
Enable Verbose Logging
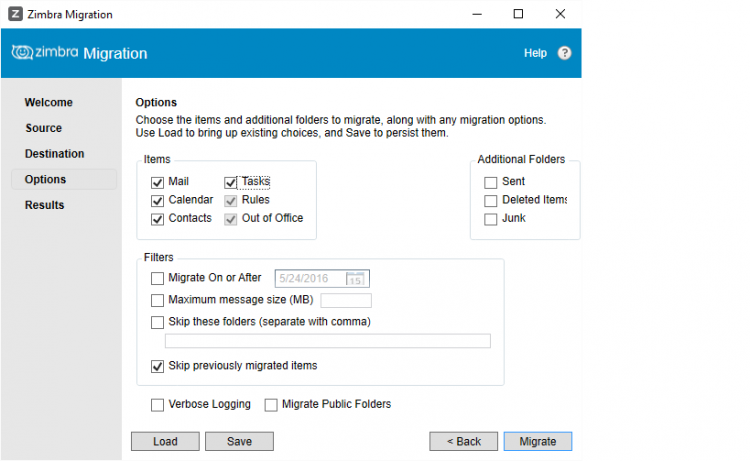(x=157, y=405)
